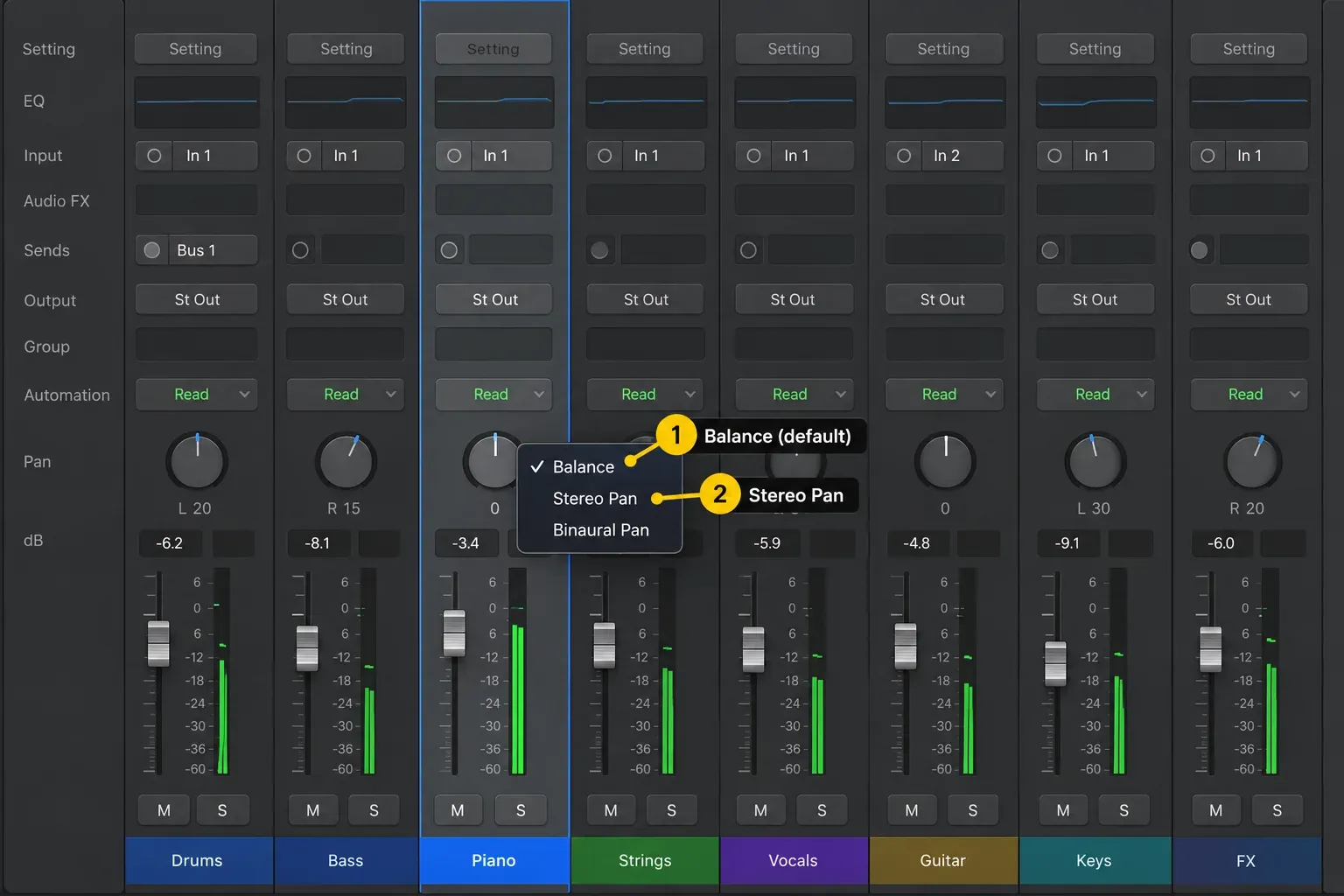
Task: Choose Binaural Pan from the pan menu
Action: coord(599,530)
